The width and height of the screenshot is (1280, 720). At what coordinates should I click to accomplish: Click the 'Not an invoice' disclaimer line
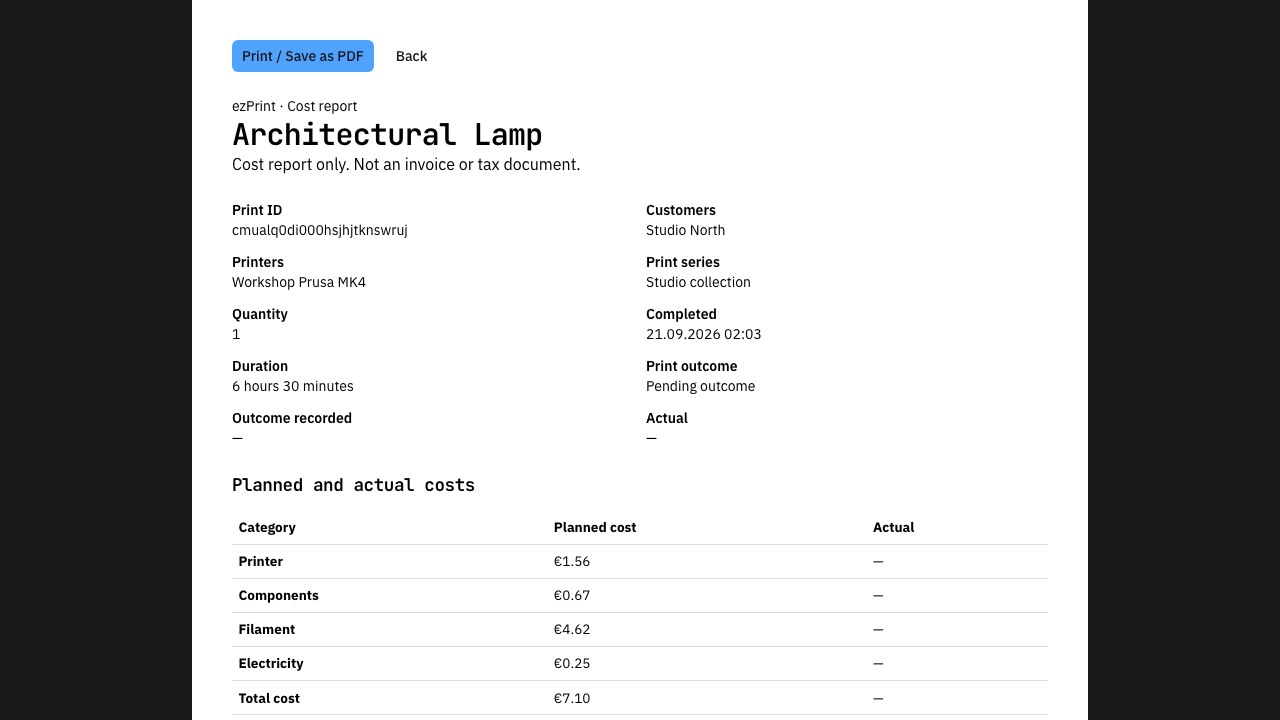point(406,164)
